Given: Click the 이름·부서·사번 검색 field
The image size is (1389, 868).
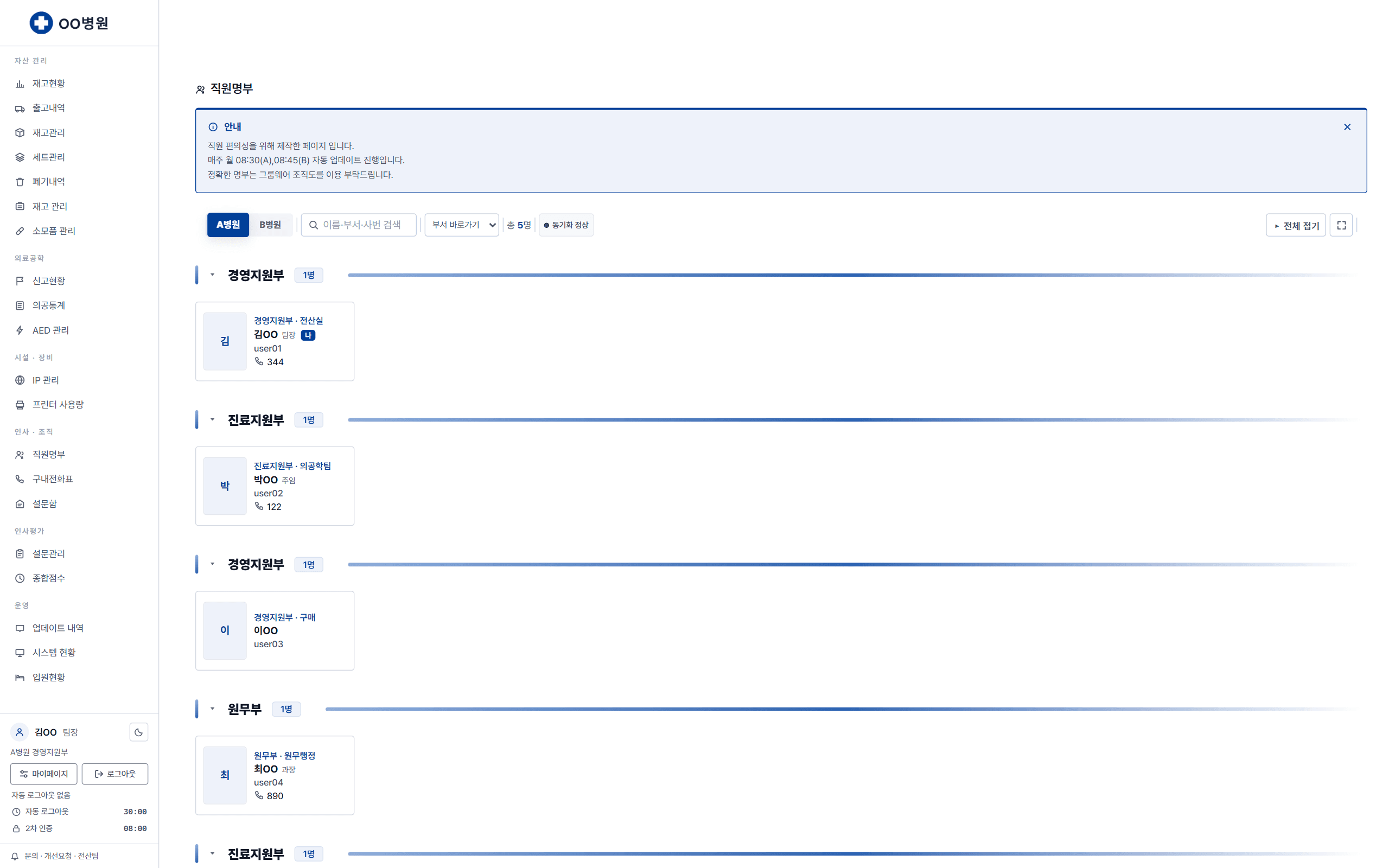Looking at the screenshot, I should 359,225.
